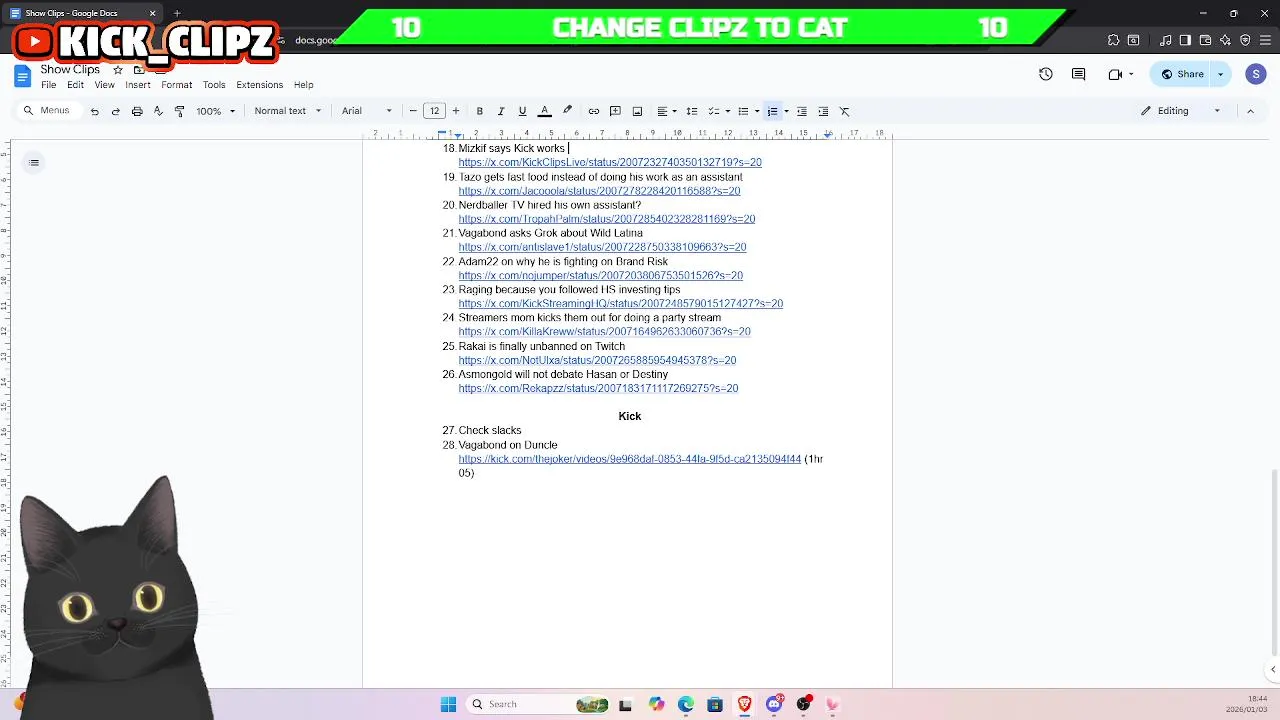Open the text color picker
The height and width of the screenshot is (720, 1280).
coord(545,111)
